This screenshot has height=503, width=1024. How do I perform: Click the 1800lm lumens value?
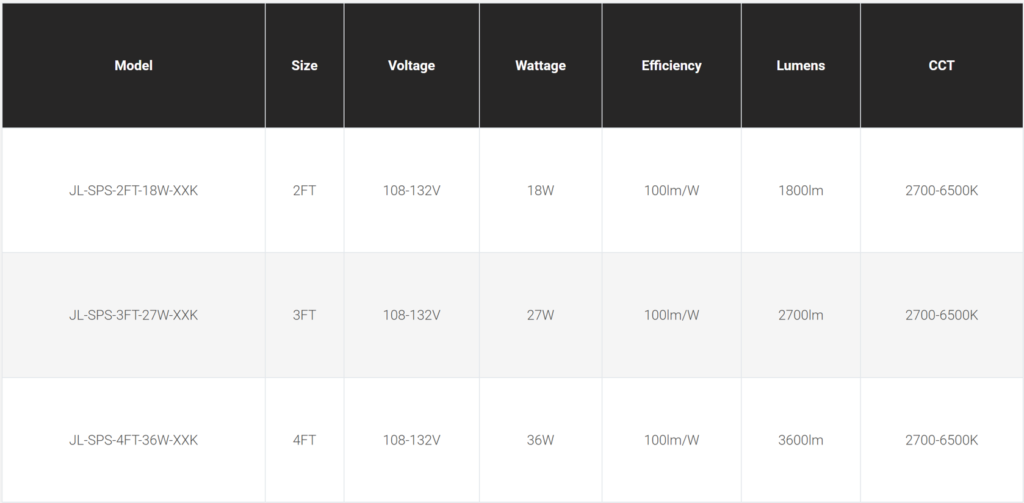(800, 190)
